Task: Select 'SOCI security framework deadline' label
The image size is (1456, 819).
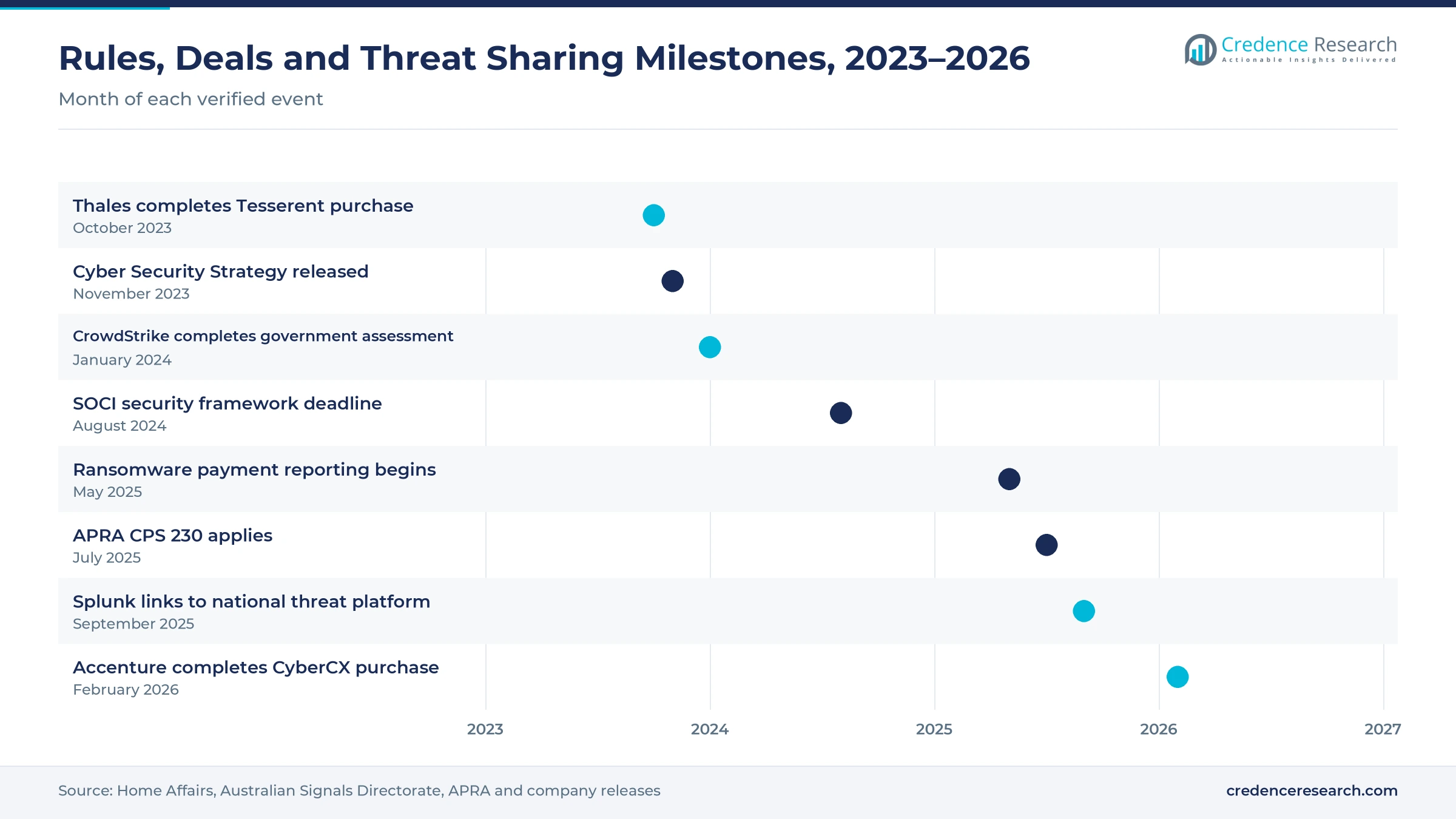Action: tap(227, 403)
